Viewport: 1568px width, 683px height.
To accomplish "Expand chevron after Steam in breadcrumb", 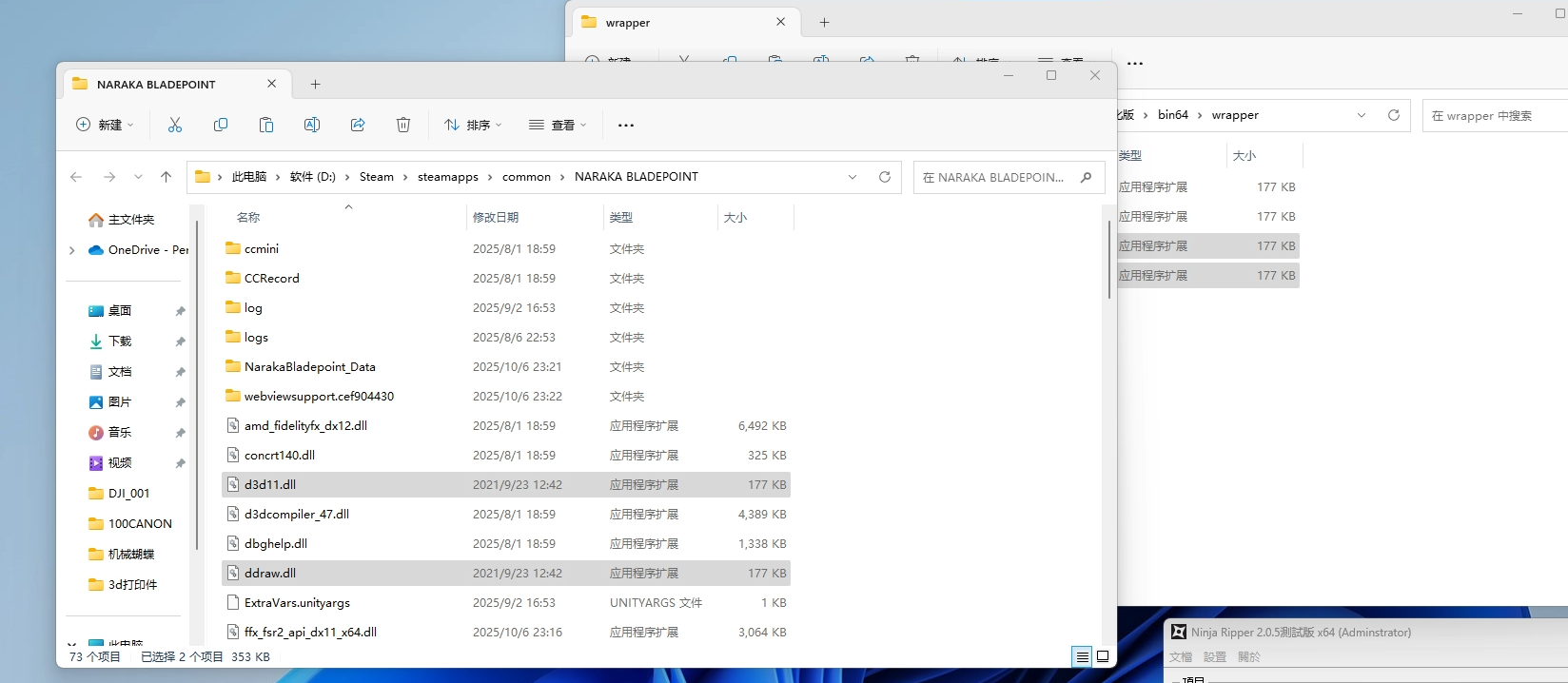I will point(406,177).
